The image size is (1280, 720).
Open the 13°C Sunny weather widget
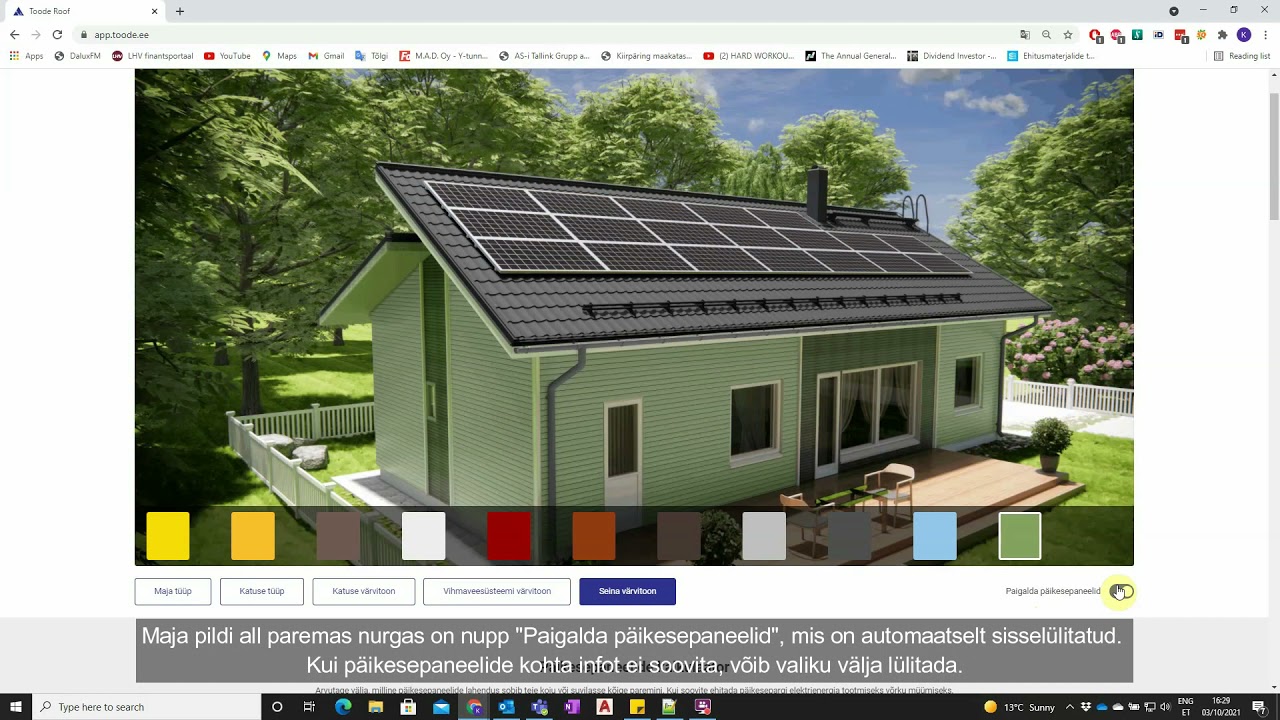tap(1019, 707)
